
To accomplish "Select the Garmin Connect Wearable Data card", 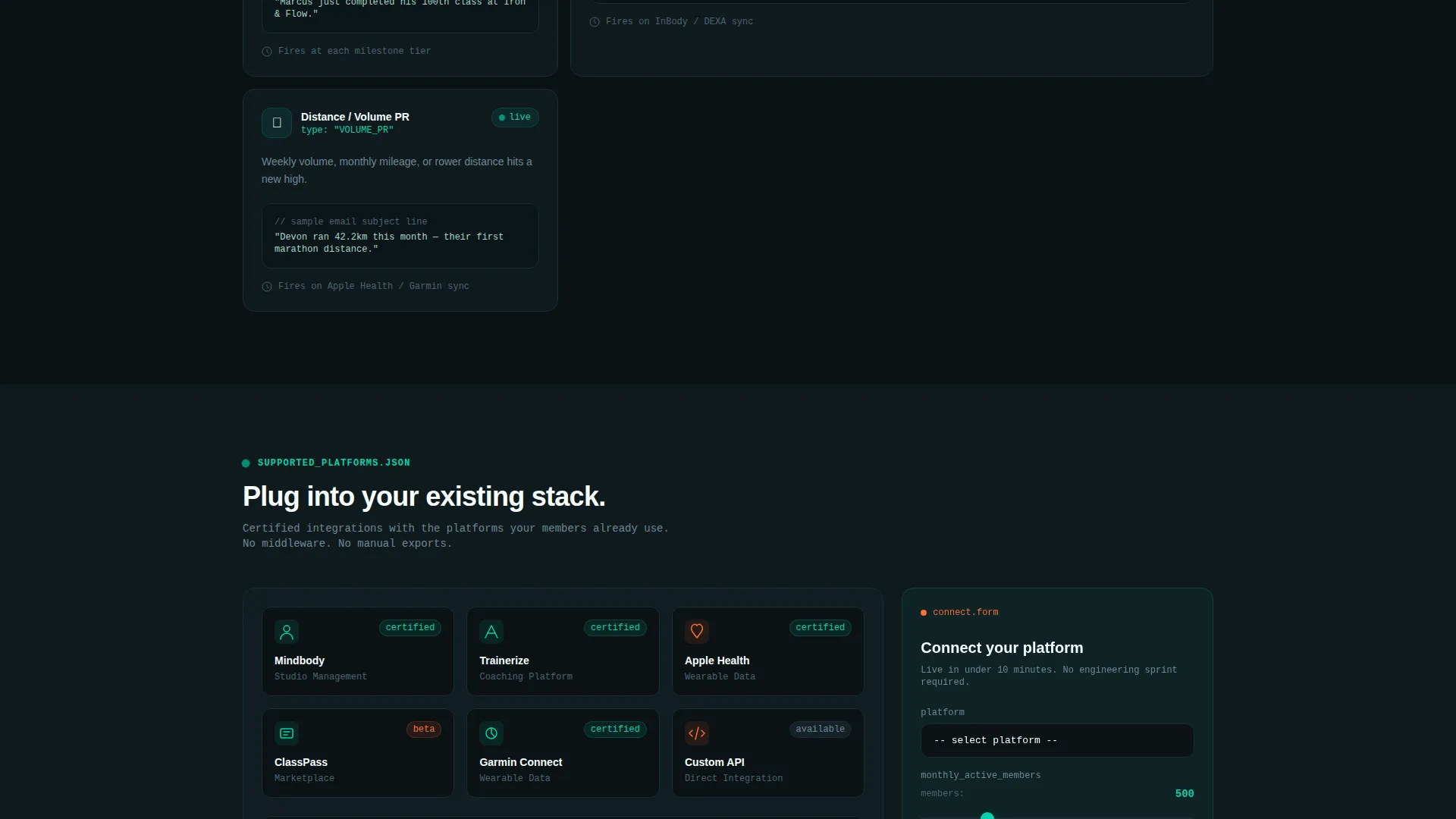I will tap(563, 753).
